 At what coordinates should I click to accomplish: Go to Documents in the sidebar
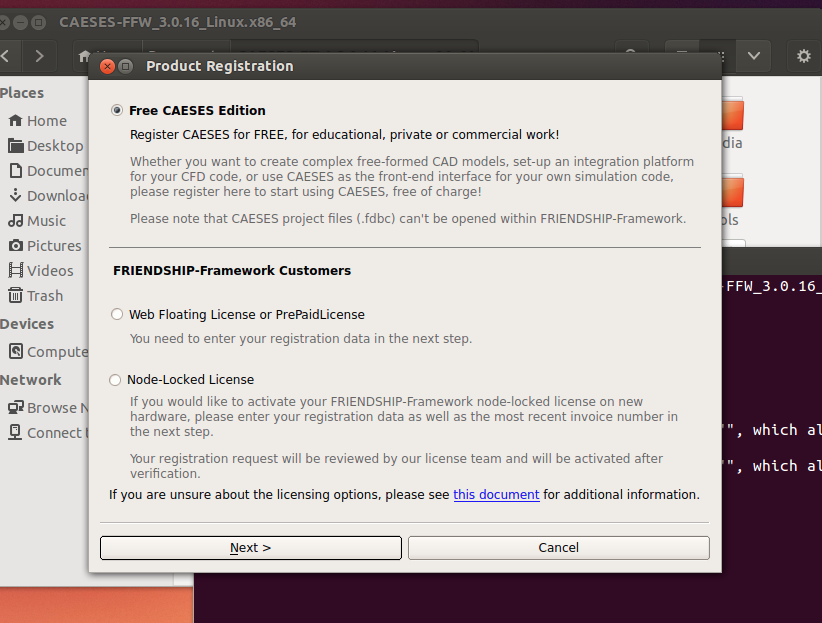click(x=48, y=171)
